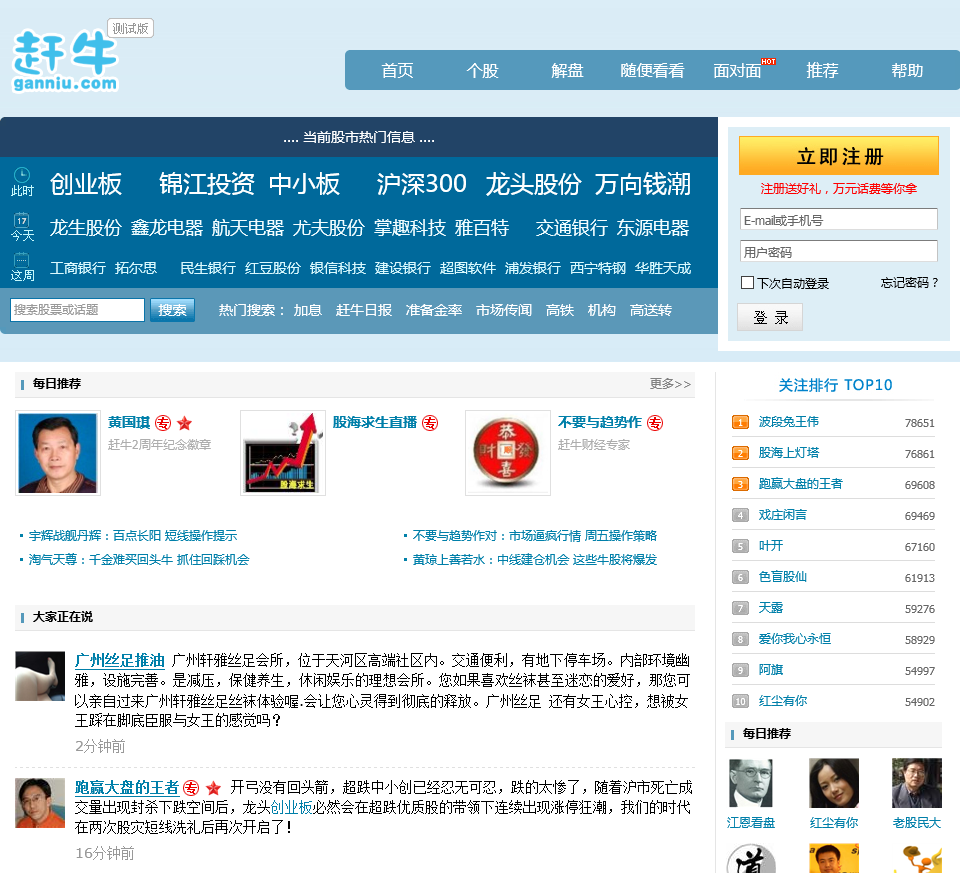960x873 pixels.
Task: Open the 沪深300 hot topic
Action: (421, 184)
